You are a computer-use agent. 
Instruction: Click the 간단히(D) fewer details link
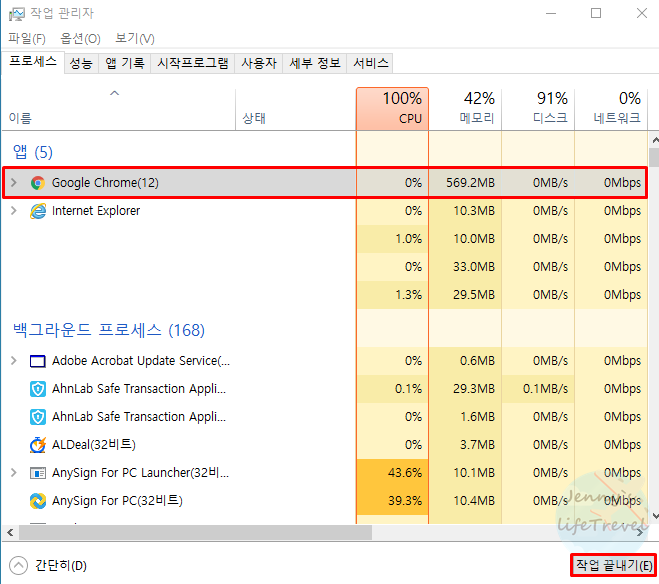click(x=61, y=566)
